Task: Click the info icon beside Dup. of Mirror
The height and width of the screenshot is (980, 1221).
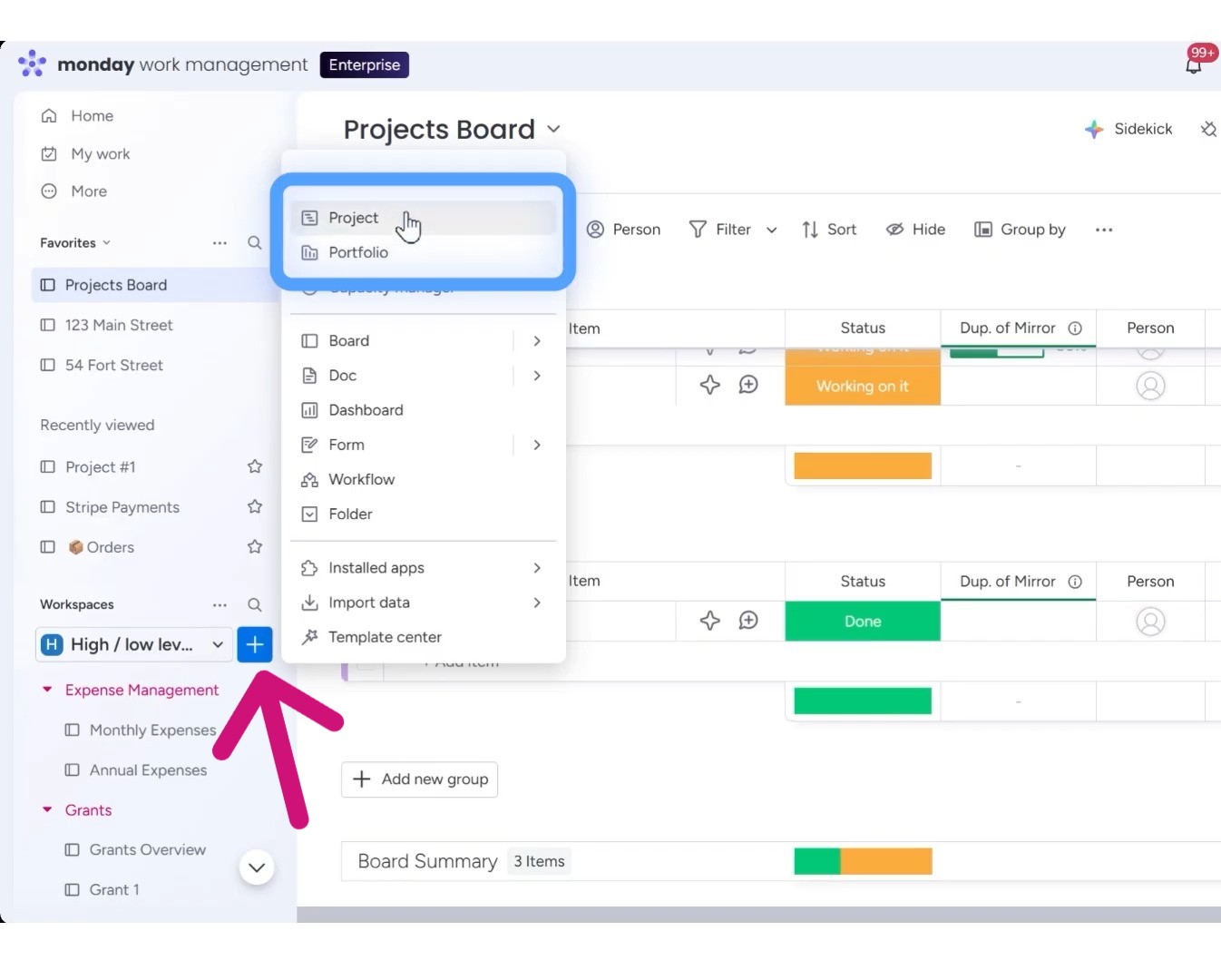Action: (1075, 328)
